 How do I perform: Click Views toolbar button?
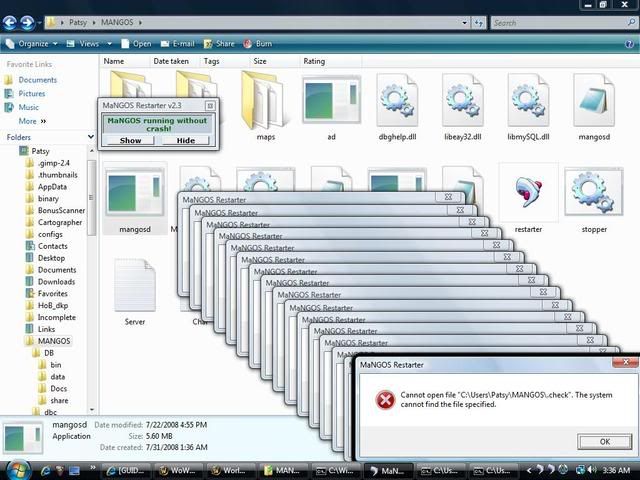(x=84, y=44)
